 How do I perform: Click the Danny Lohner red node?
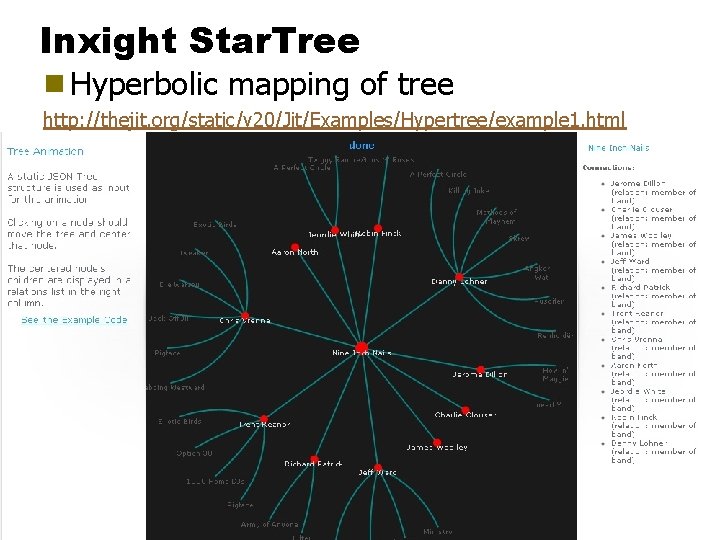(459, 277)
